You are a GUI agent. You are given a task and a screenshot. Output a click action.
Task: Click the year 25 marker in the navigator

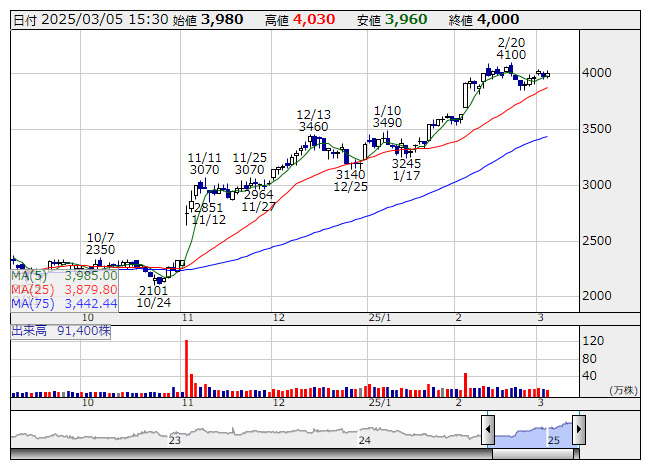pos(553,440)
